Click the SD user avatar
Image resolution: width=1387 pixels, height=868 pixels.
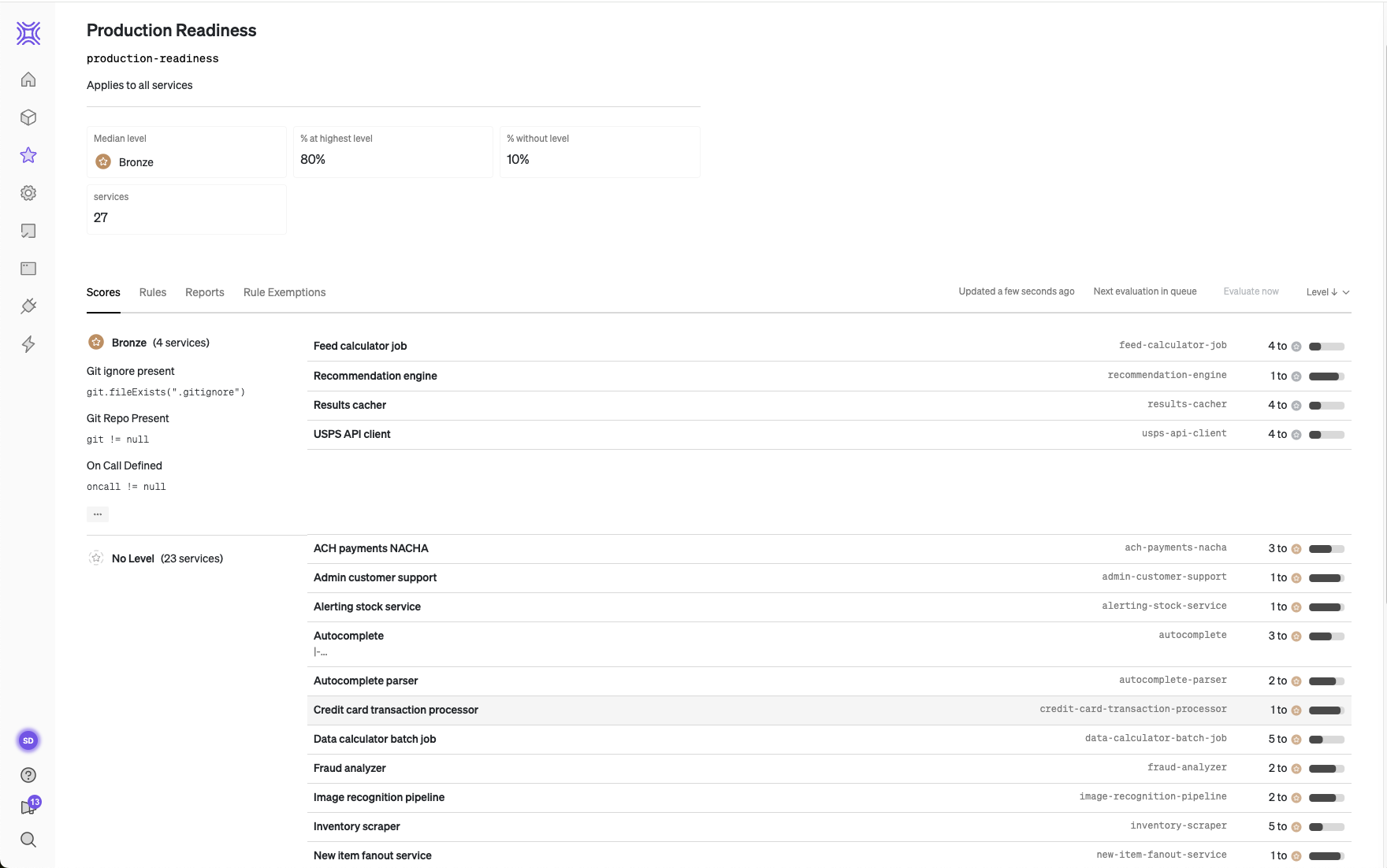[28, 740]
